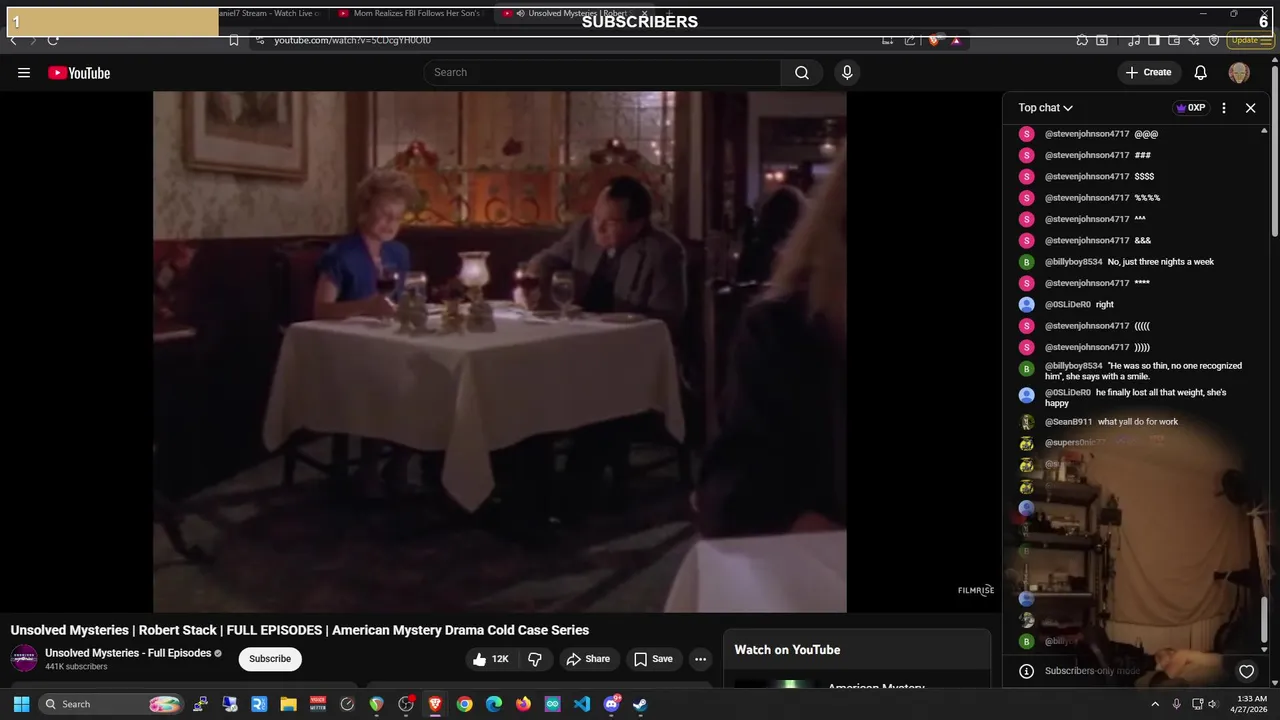Screen dimensions: 1280x720
Task: Start voice search with microphone icon
Action: tap(847, 72)
